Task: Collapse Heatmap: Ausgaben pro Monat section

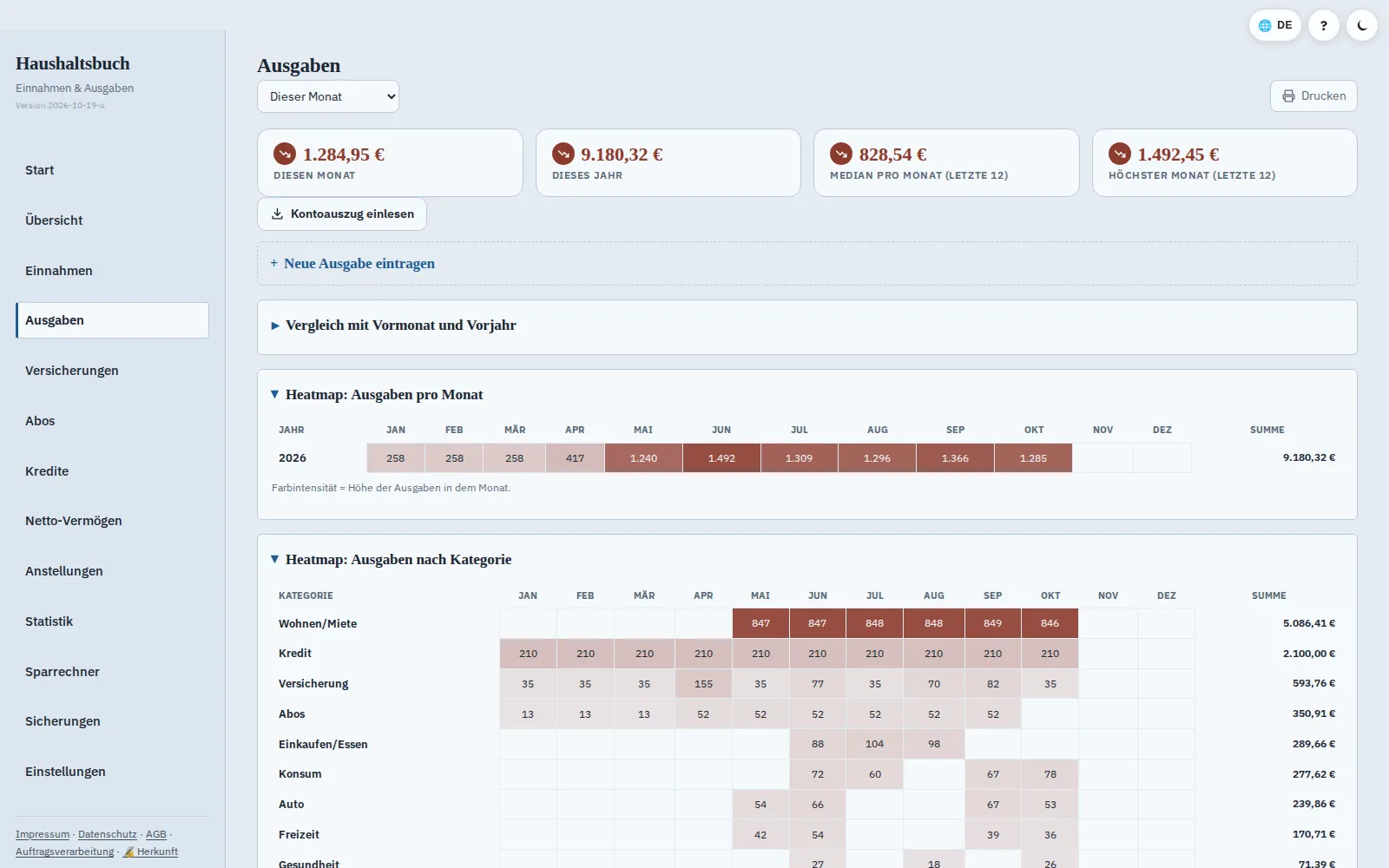Action: pyautogui.click(x=377, y=395)
